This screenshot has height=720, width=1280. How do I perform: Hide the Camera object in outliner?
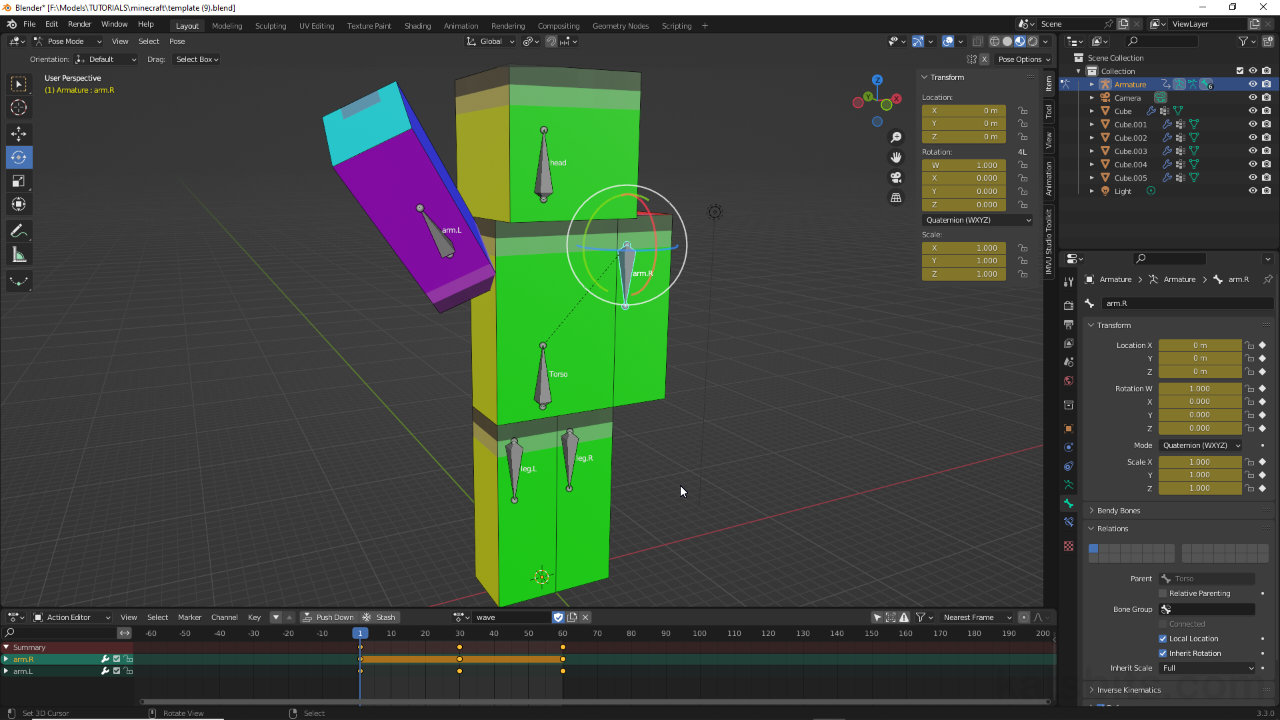[x=1252, y=98]
